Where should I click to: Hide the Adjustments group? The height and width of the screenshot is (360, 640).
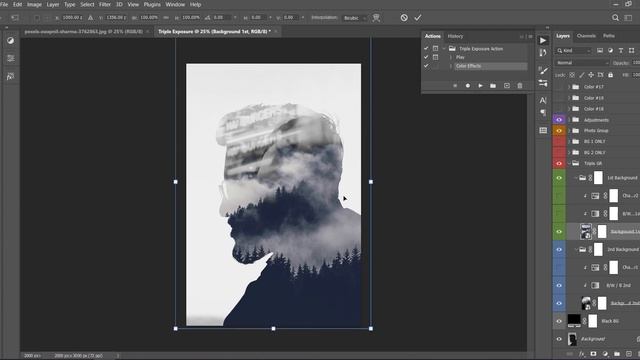pos(559,120)
